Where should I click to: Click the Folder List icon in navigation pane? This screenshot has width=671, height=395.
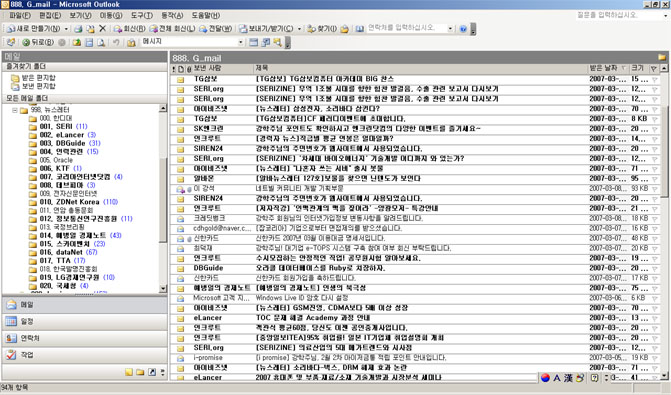point(140,372)
